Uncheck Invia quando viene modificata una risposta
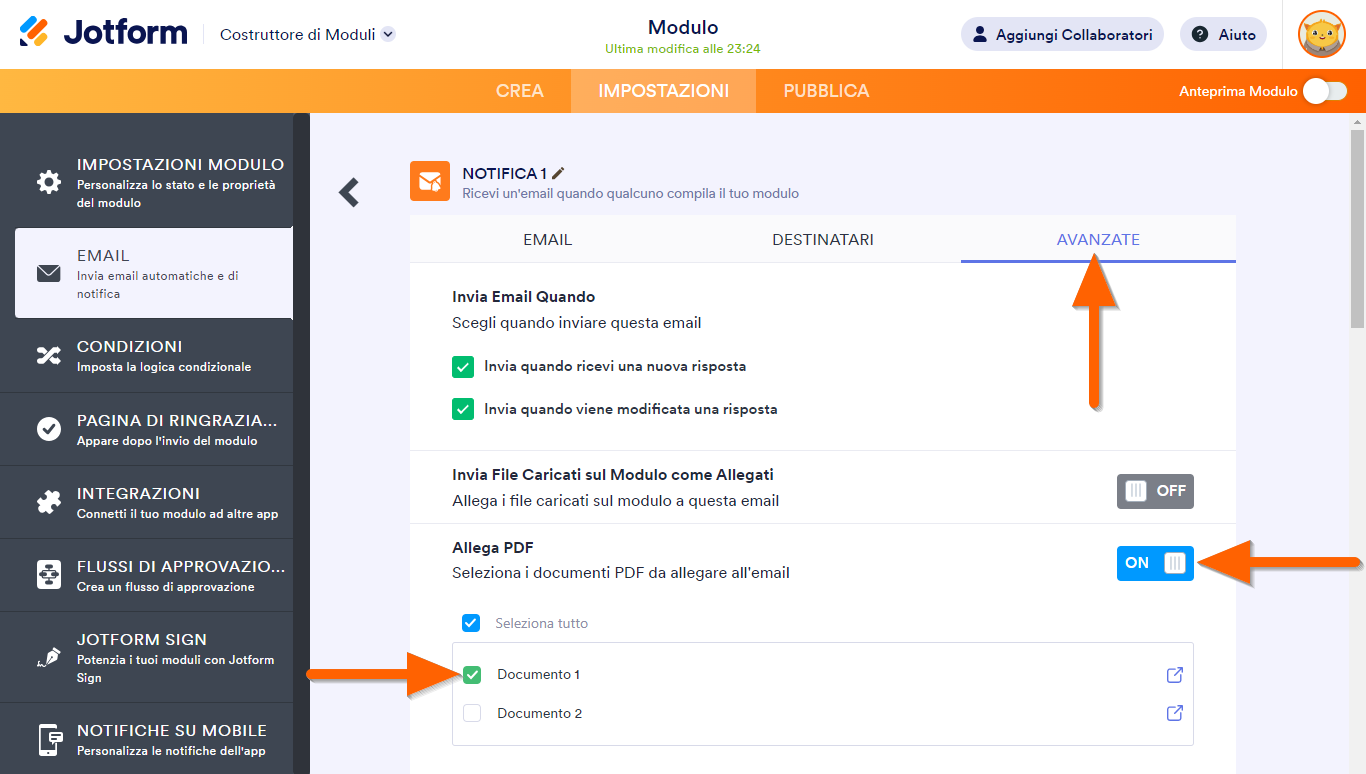 point(462,409)
